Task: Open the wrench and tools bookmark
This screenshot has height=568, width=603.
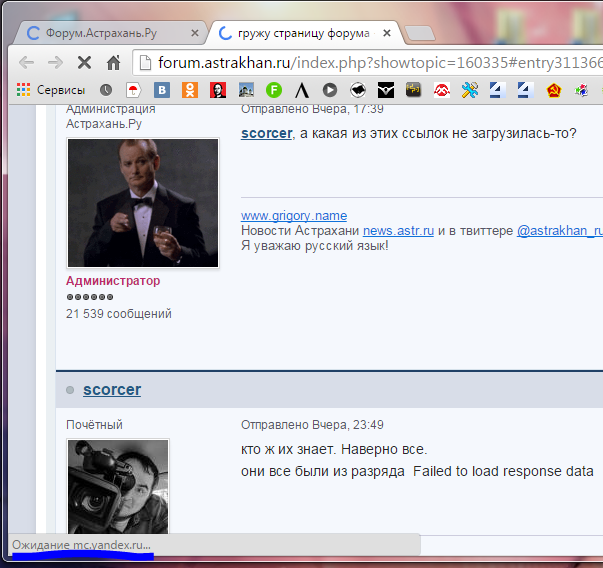Action: point(470,90)
